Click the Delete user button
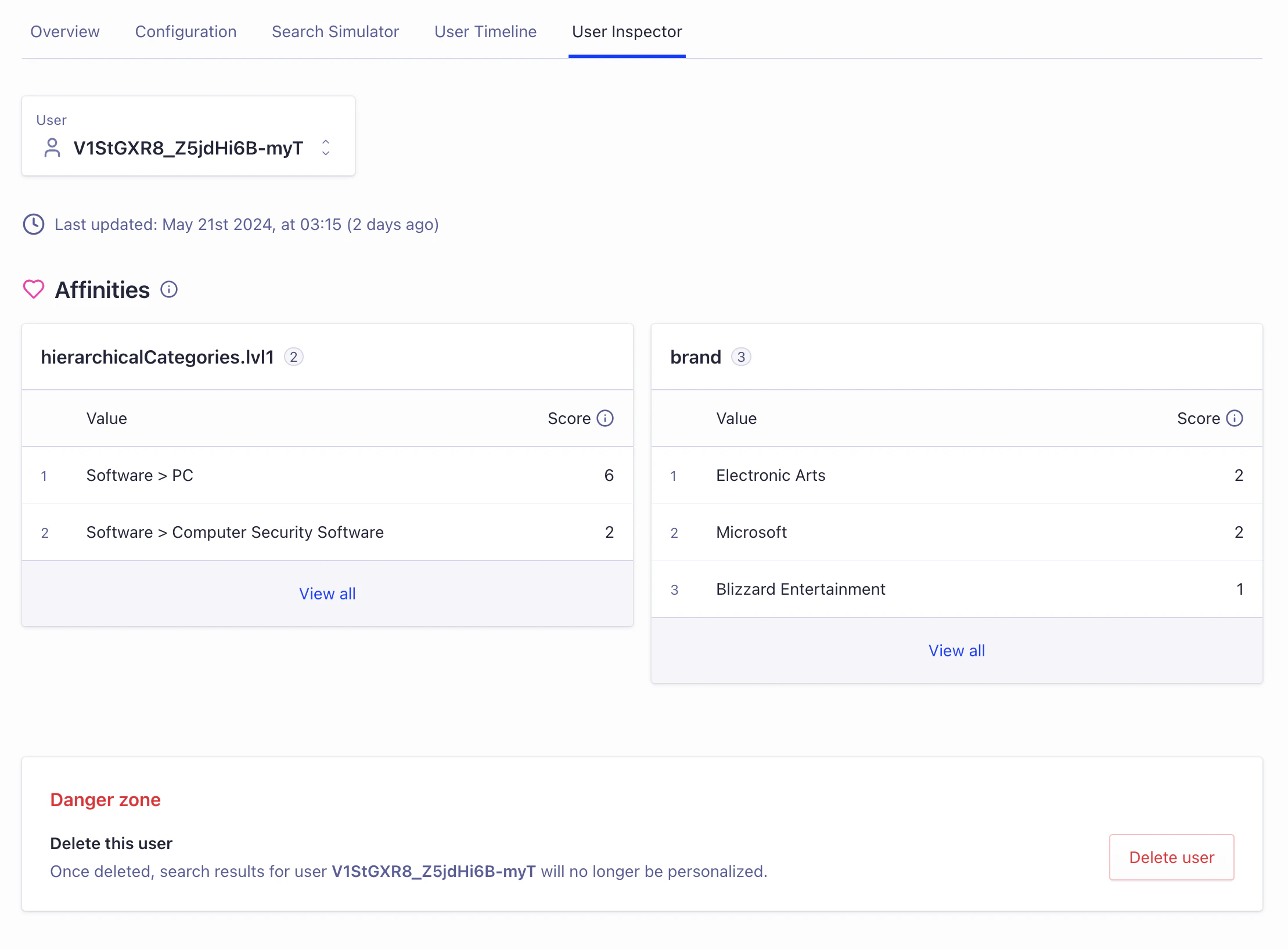 coord(1171,857)
